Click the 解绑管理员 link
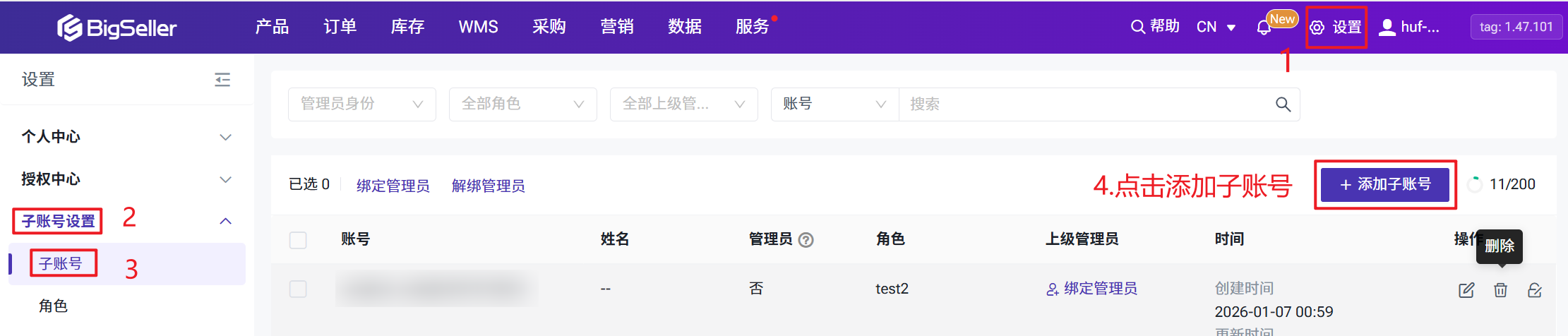The image size is (1568, 336). 488,186
